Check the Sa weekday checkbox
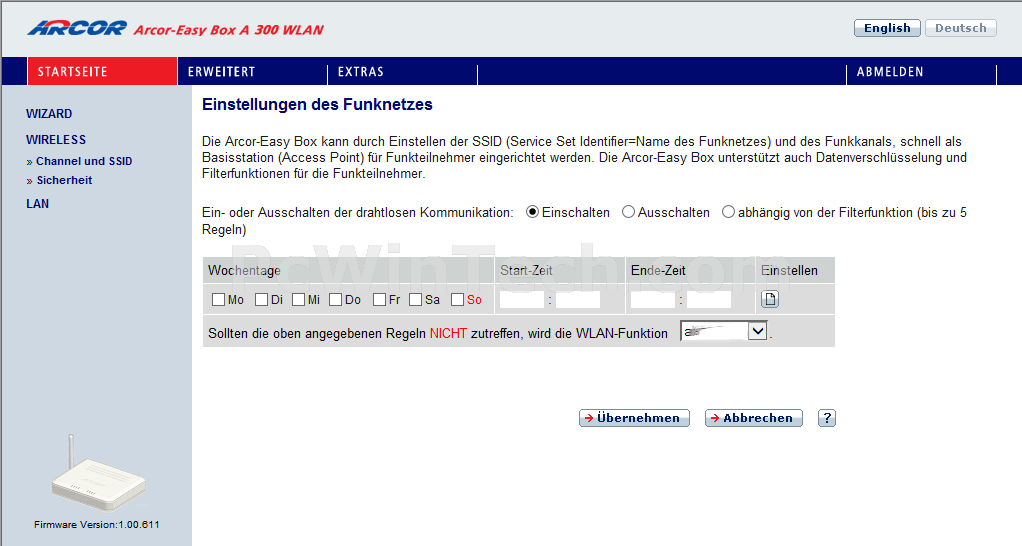1022x546 pixels. (415, 300)
